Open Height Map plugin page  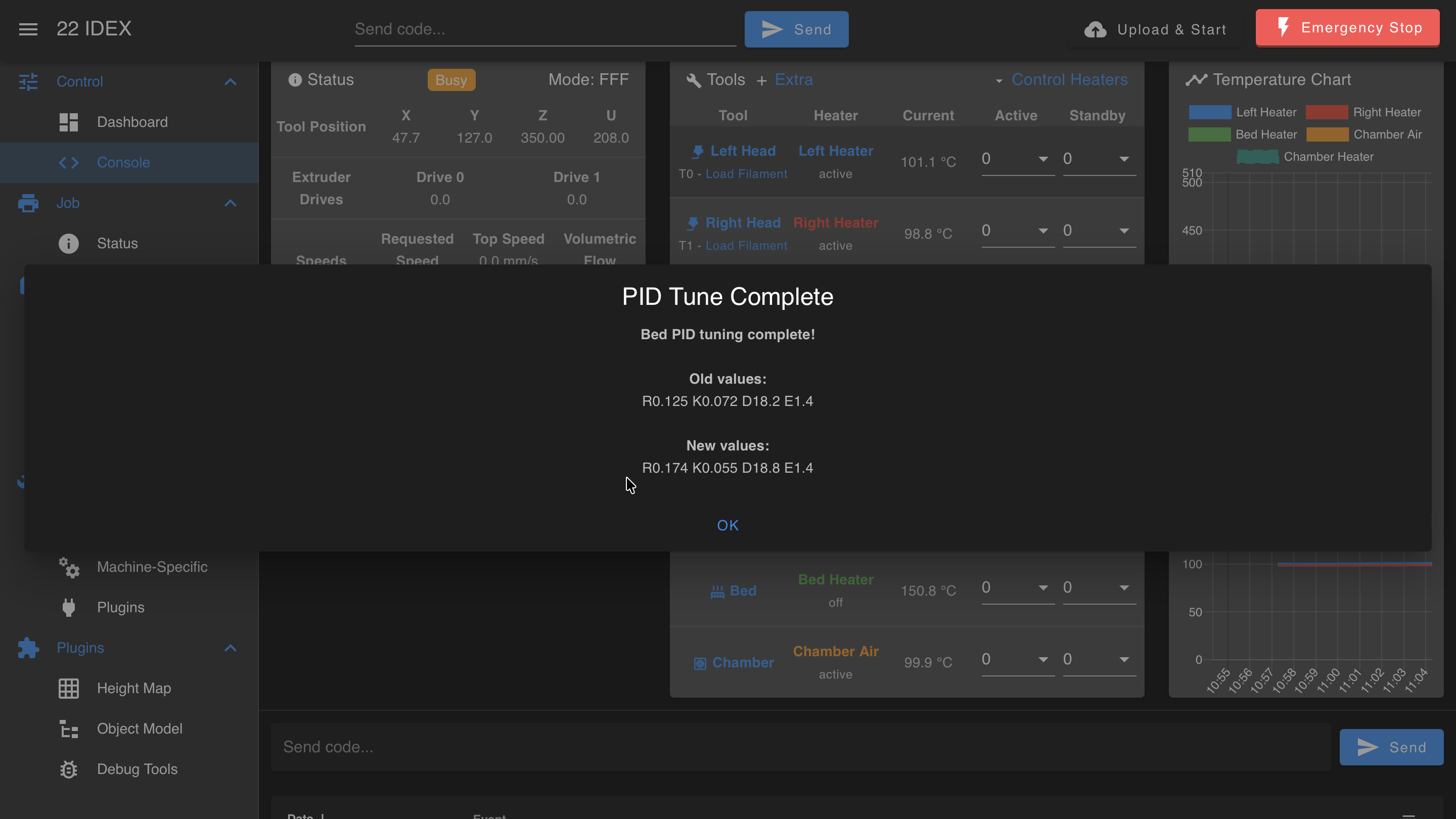point(129,689)
